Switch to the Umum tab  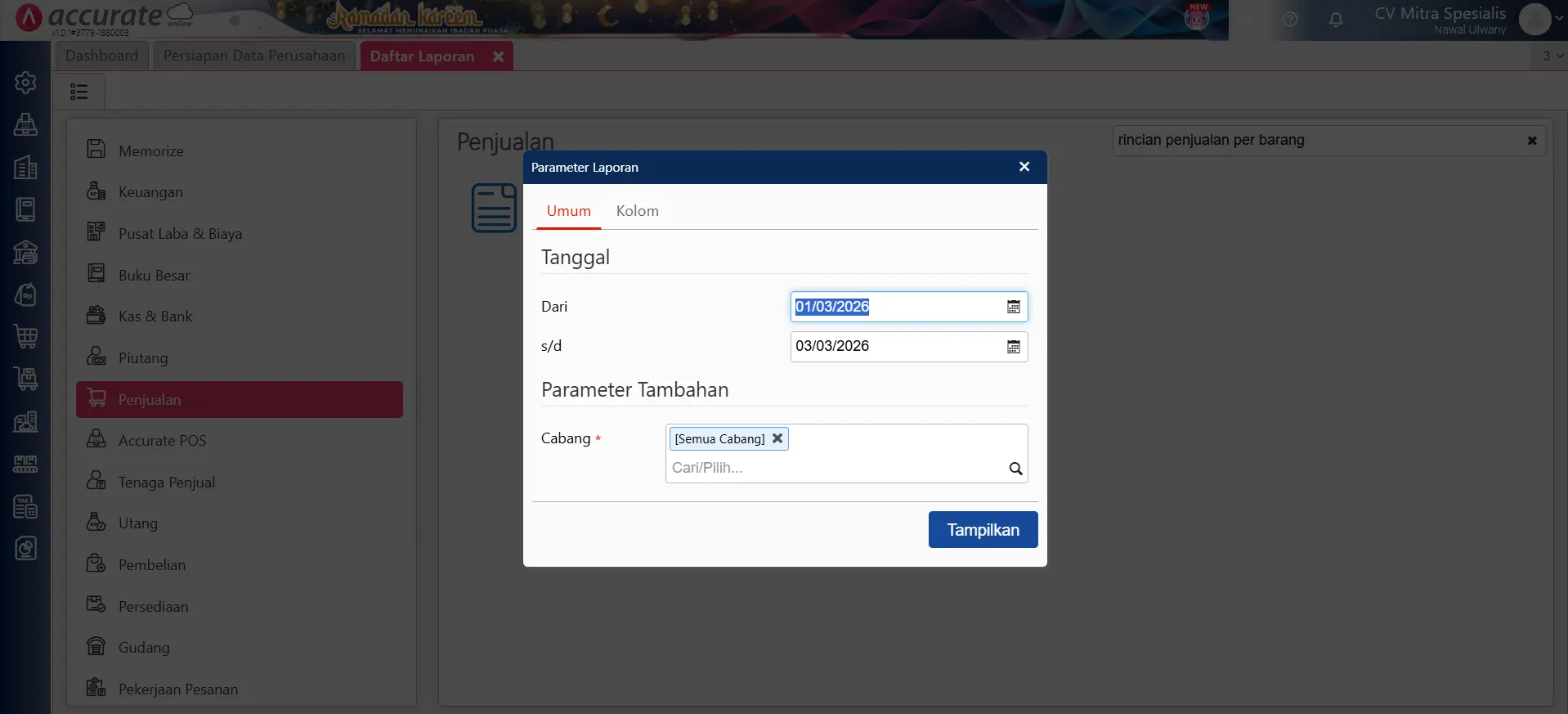point(569,211)
